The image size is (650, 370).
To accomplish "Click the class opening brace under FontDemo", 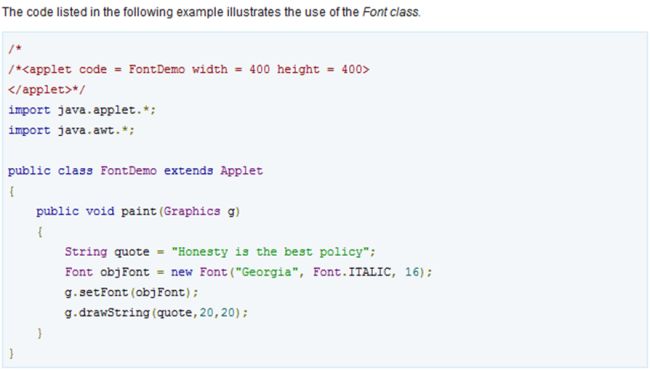I will pyautogui.click(x=12, y=191).
